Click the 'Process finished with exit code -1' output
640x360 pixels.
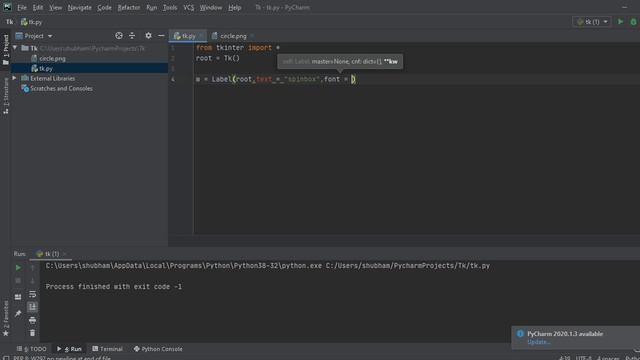coord(113,287)
